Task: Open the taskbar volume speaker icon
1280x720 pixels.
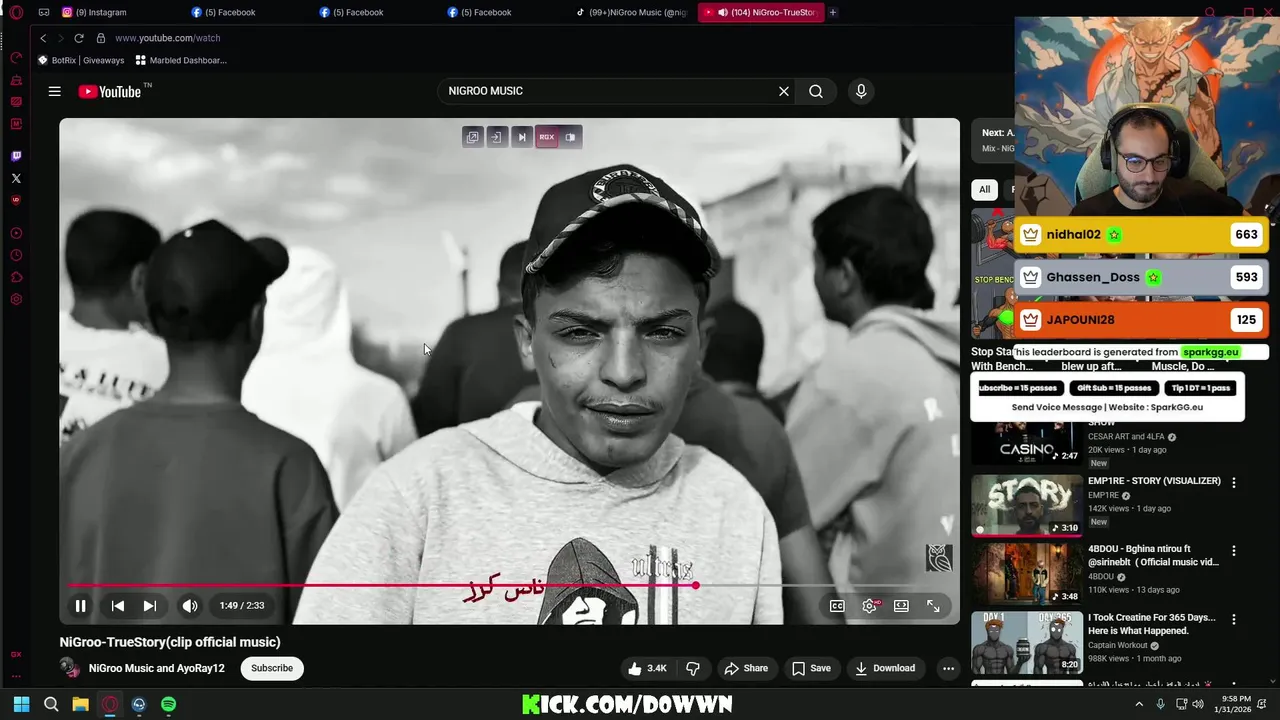Action: (1198, 704)
